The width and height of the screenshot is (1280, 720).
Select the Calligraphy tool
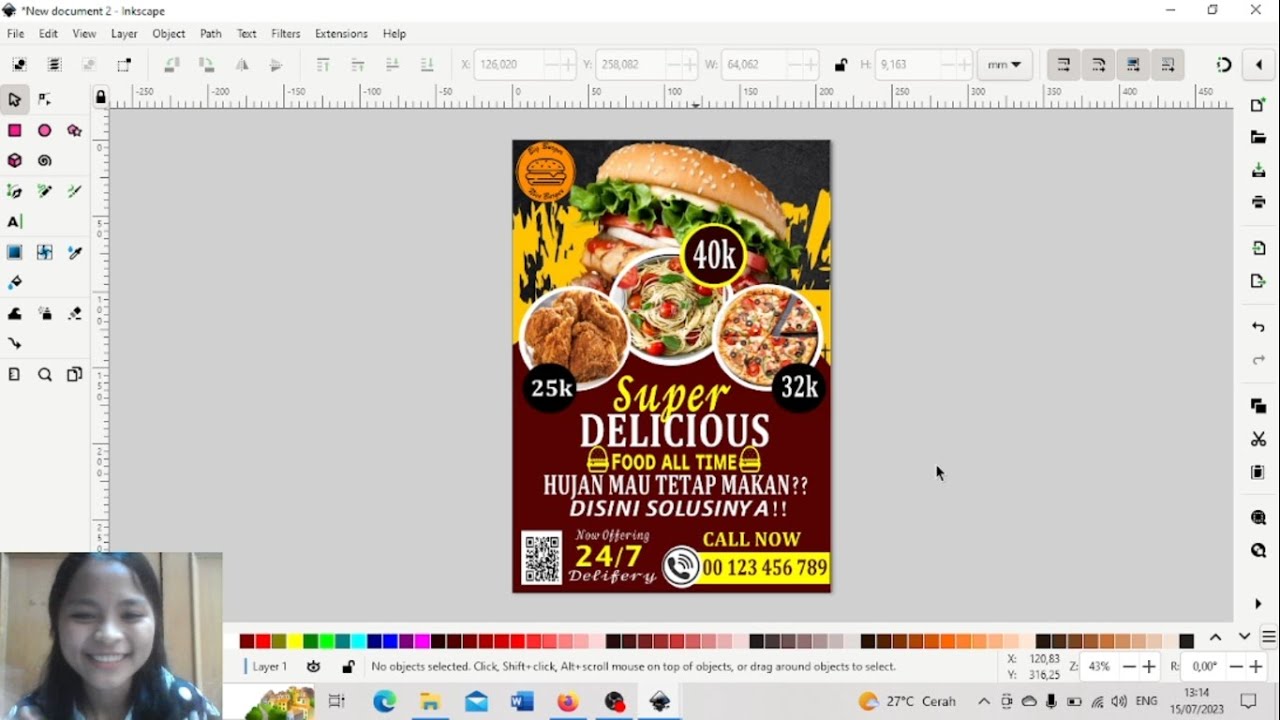point(74,191)
